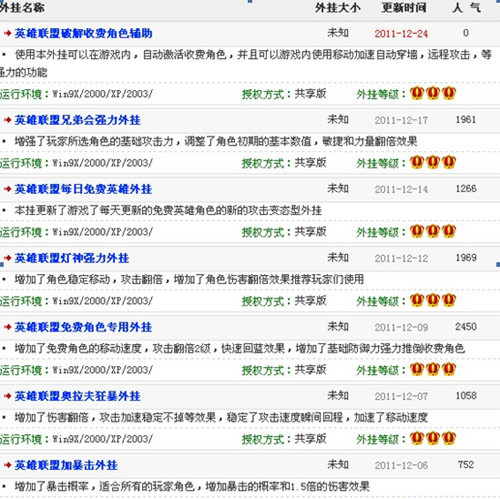This screenshot has width=500, height=499.
Task: Click popularity value 1058
Action: tap(466, 396)
